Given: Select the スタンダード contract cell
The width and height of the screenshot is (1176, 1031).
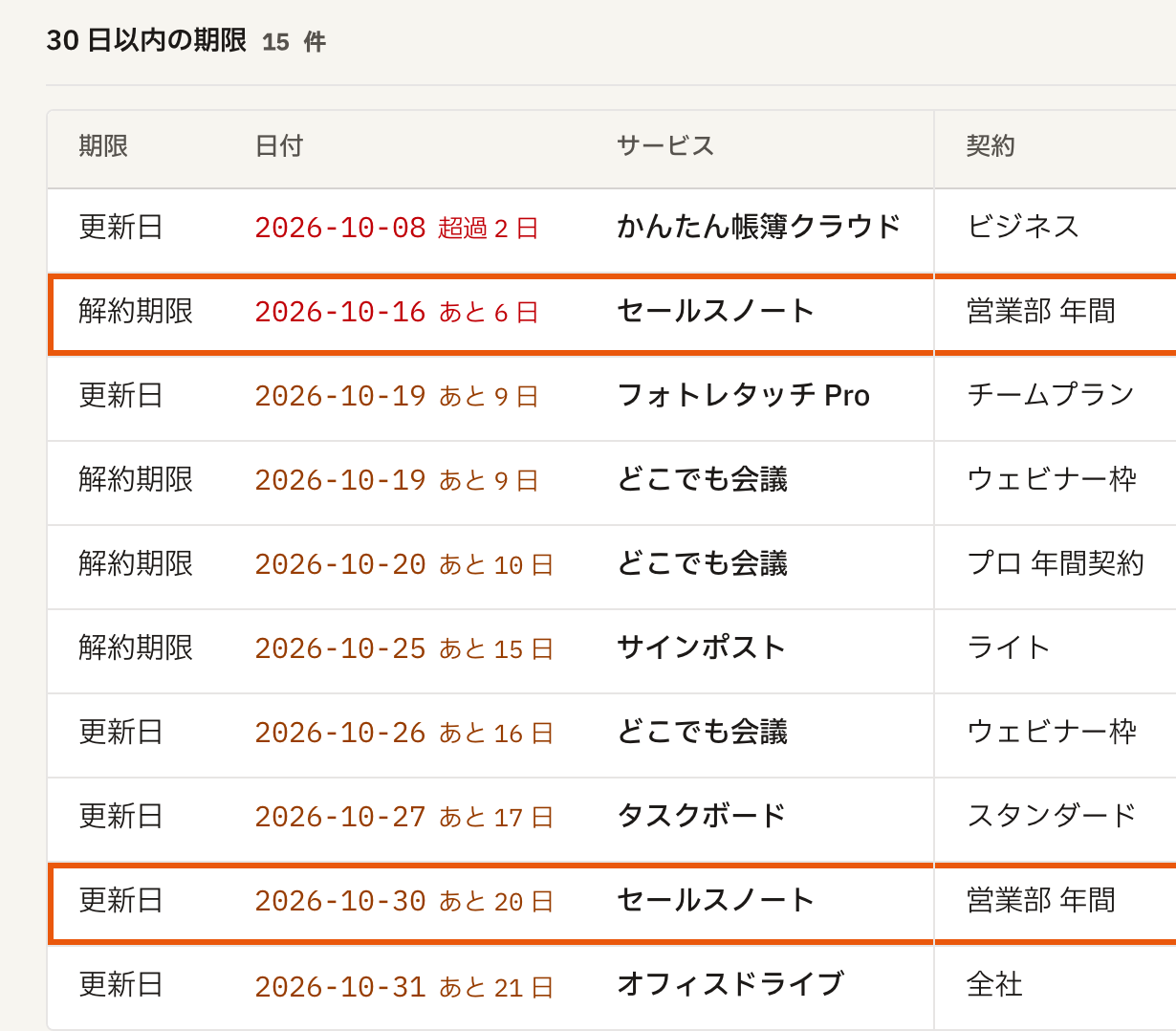Looking at the screenshot, I should 1052,816.
